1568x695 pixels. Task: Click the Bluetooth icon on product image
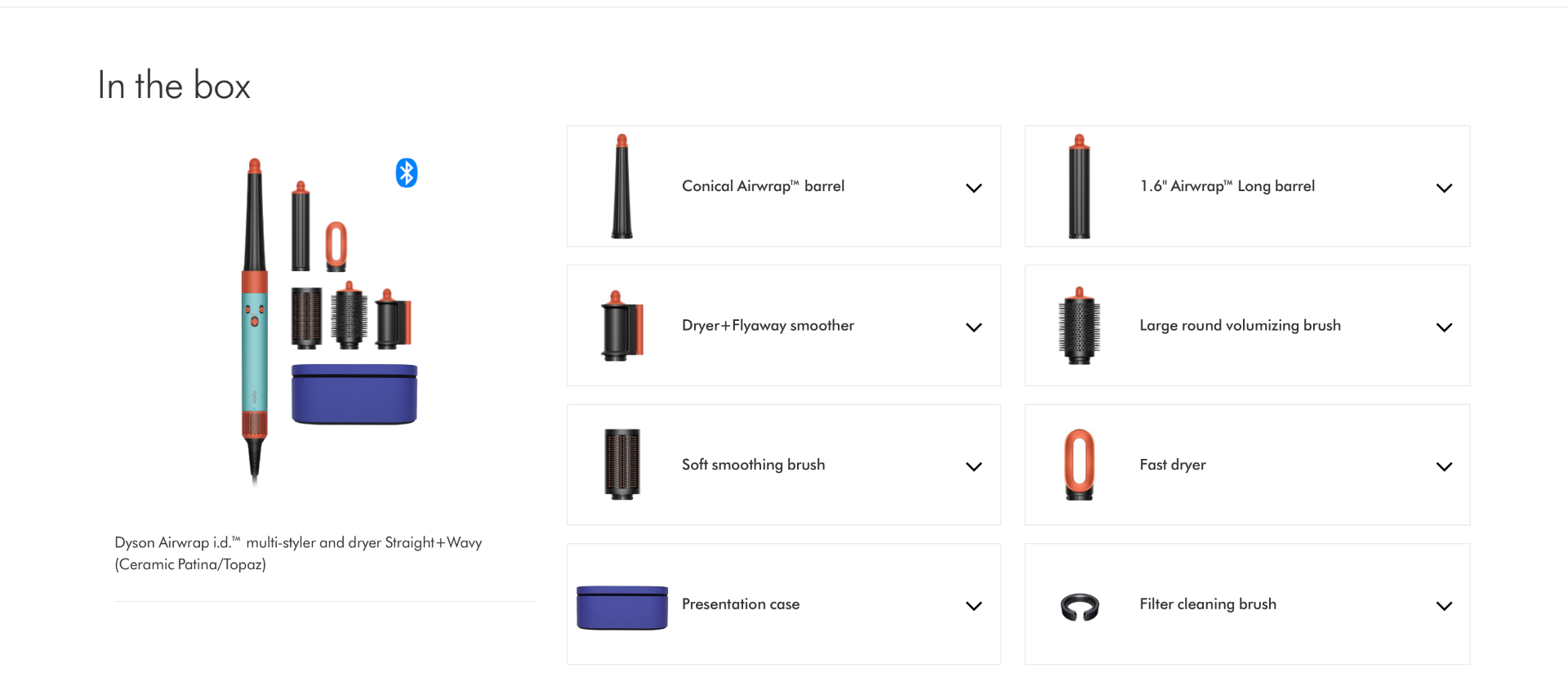click(407, 173)
